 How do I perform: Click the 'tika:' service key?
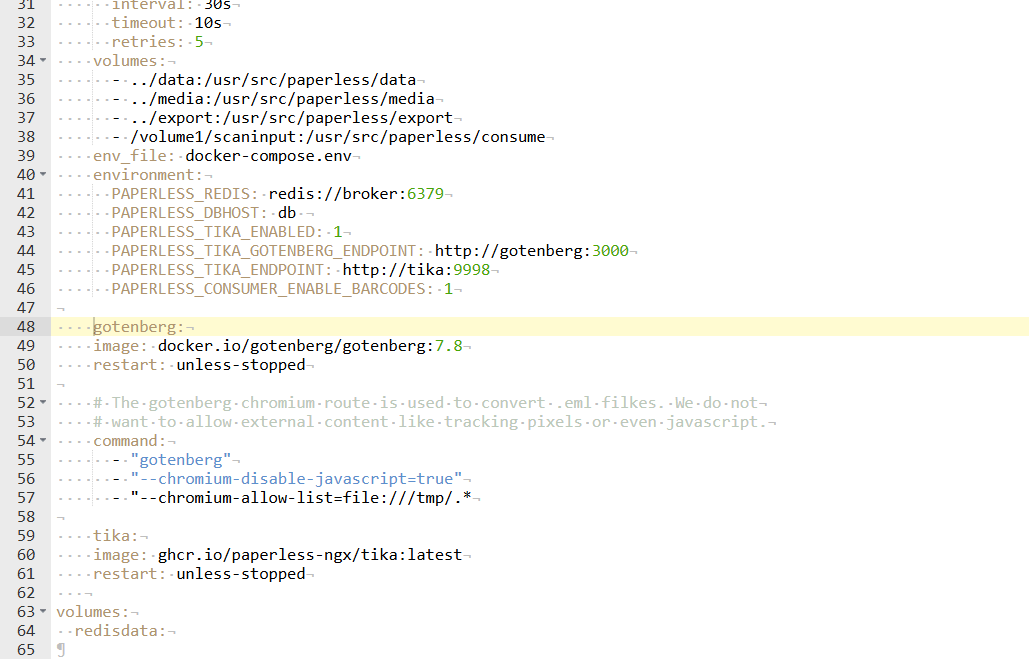[x=116, y=536]
